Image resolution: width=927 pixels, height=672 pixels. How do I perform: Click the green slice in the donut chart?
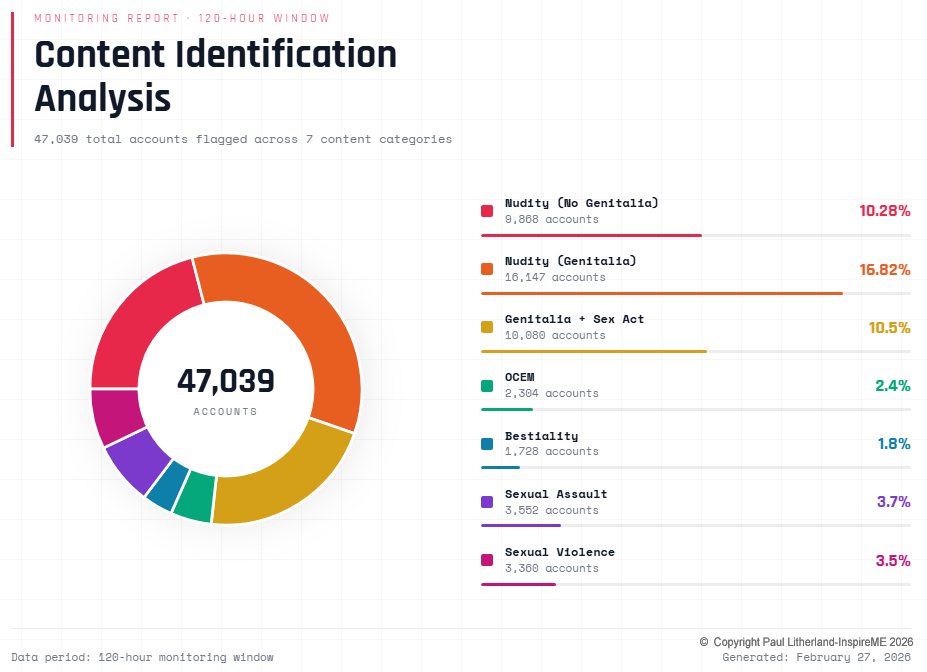click(194, 497)
